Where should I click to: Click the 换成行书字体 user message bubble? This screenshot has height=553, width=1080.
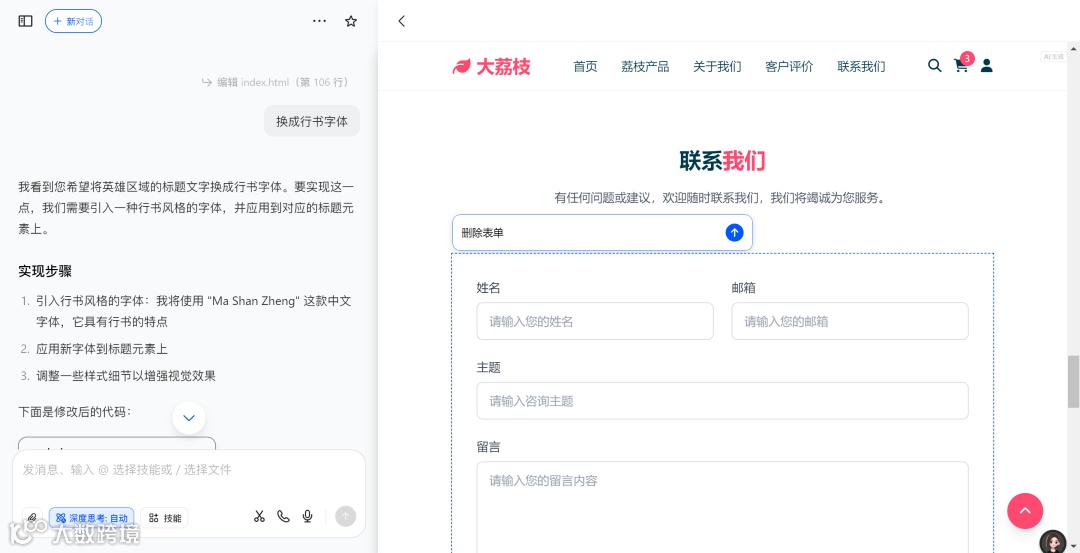[x=312, y=121]
